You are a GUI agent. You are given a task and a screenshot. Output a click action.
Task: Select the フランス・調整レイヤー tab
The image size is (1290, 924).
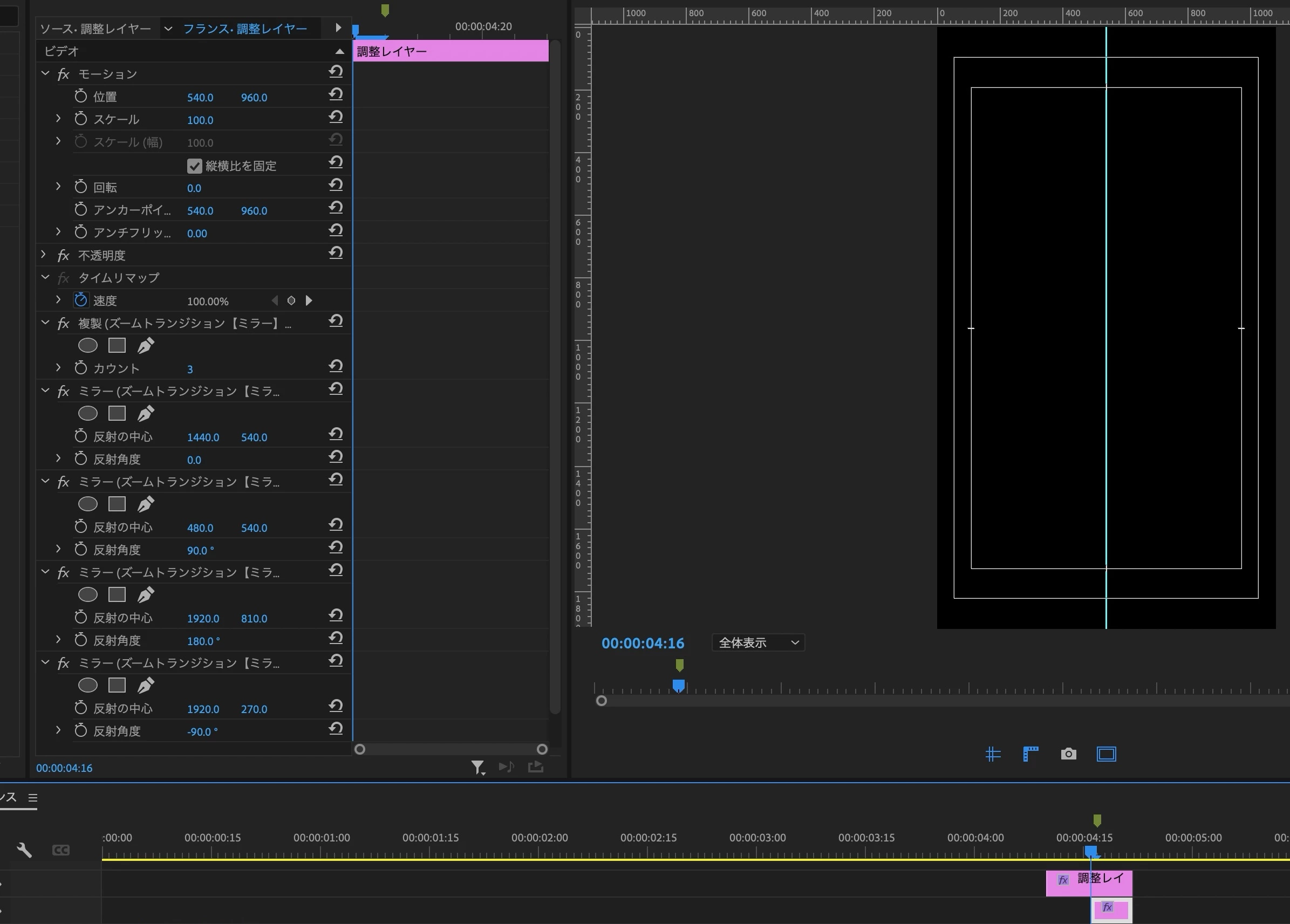(244, 29)
